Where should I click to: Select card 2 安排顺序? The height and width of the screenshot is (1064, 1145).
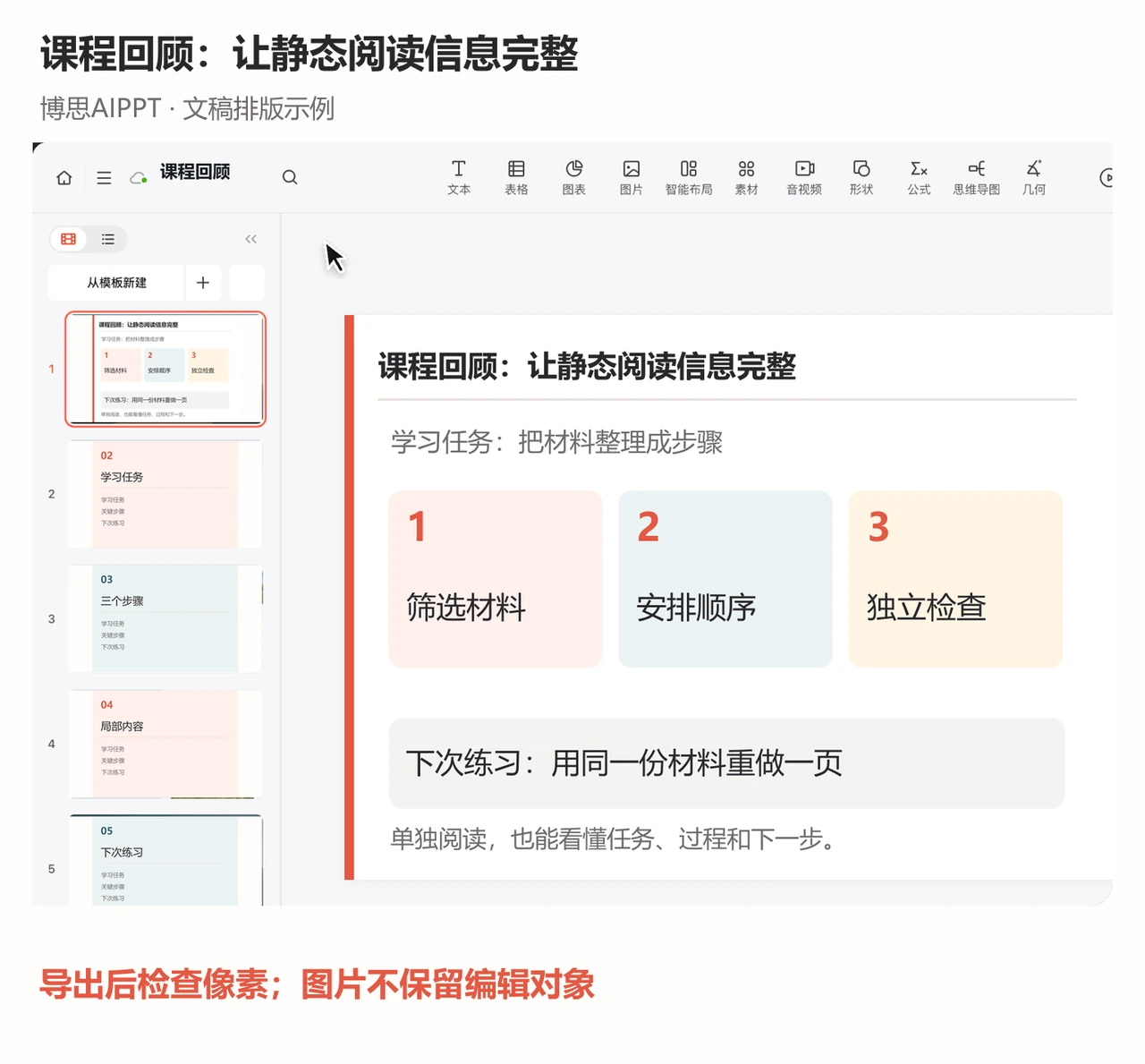pyautogui.click(x=725, y=579)
